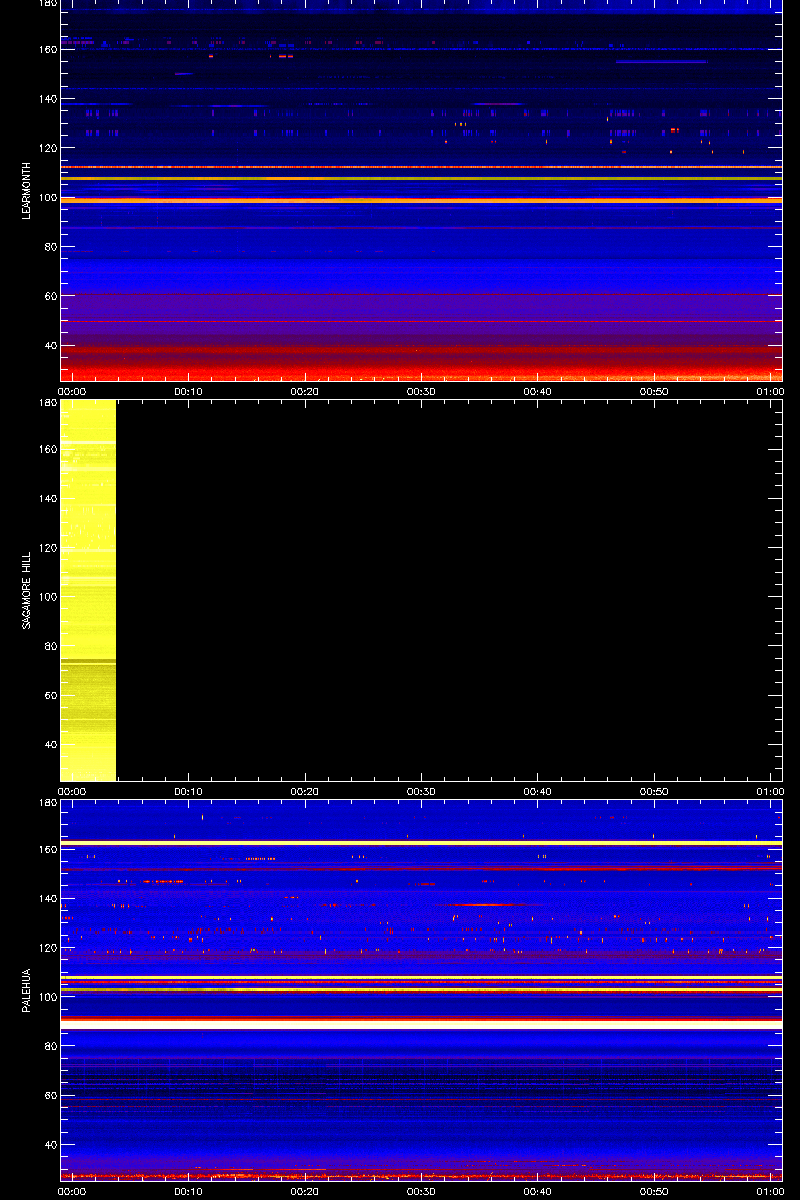Click the 00:40 time label under Learmonth plot

coord(538,391)
